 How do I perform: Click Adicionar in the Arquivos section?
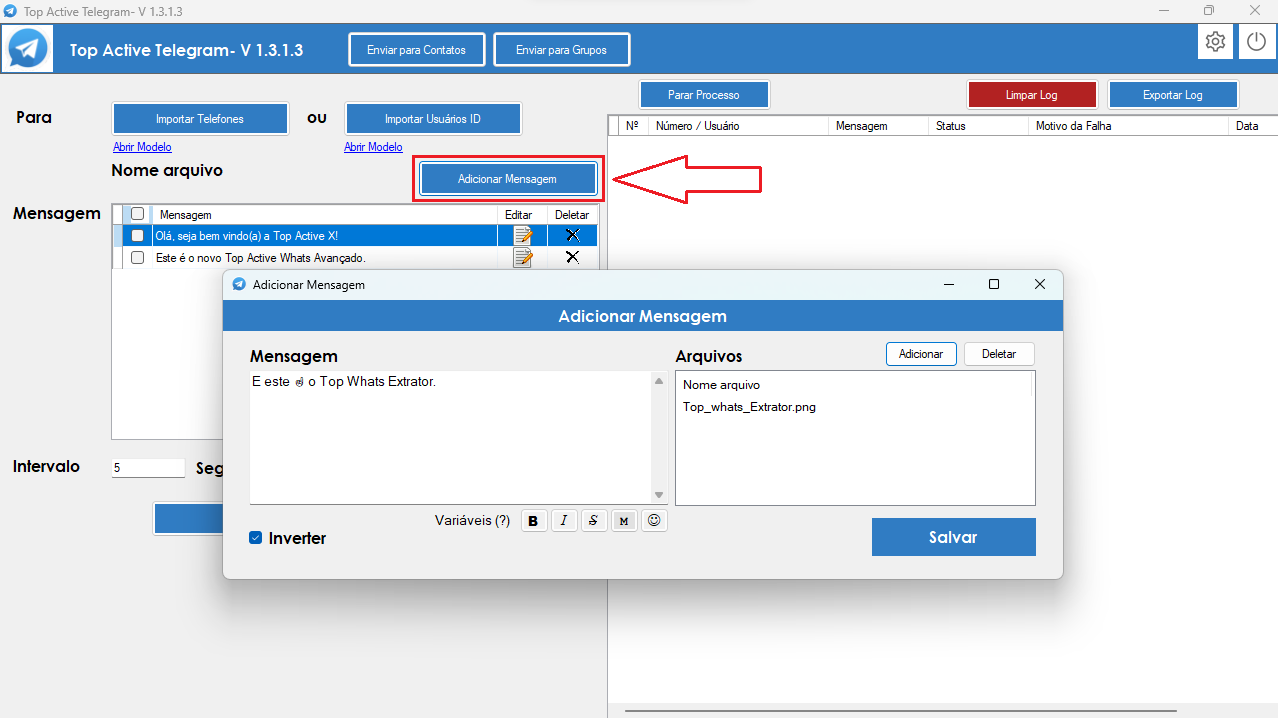(x=921, y=354)
